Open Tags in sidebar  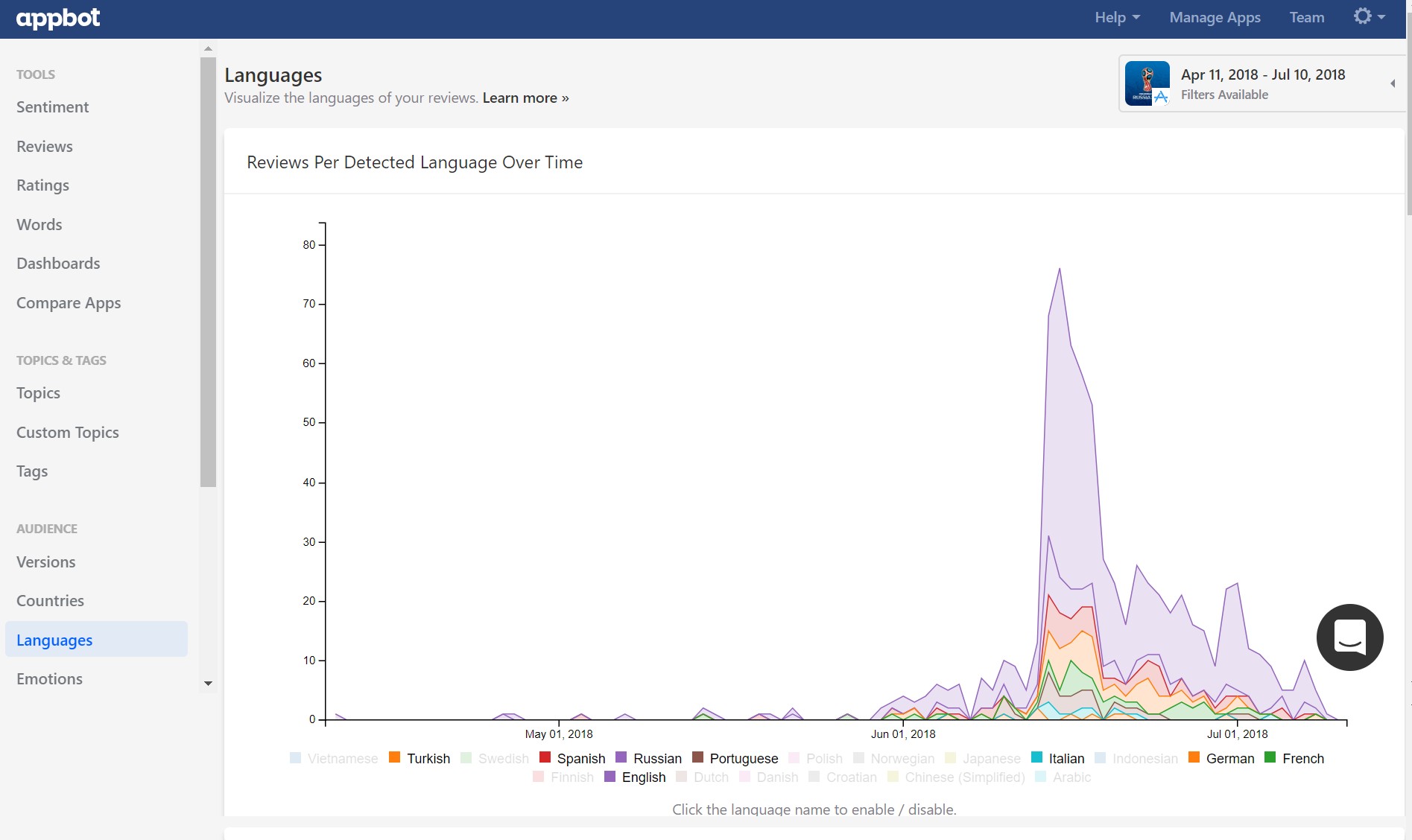pyautogui.click(x=32, y=471)
